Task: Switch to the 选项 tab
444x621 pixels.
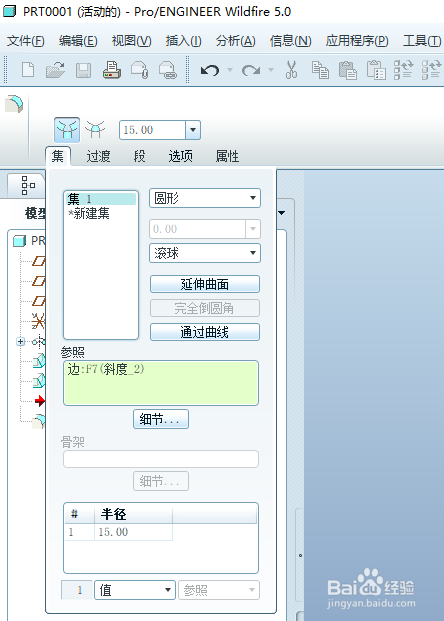Action: point(181,156)
